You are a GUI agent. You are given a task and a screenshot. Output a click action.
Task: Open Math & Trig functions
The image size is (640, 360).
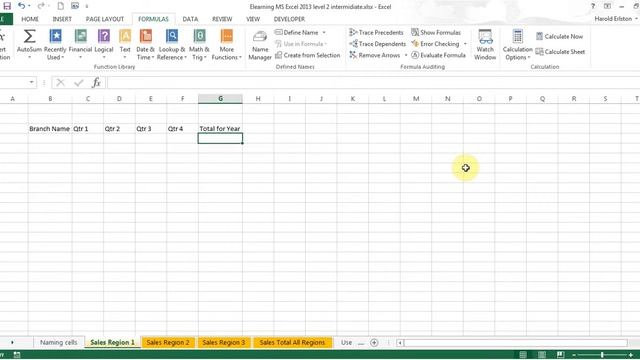(199, 45)
